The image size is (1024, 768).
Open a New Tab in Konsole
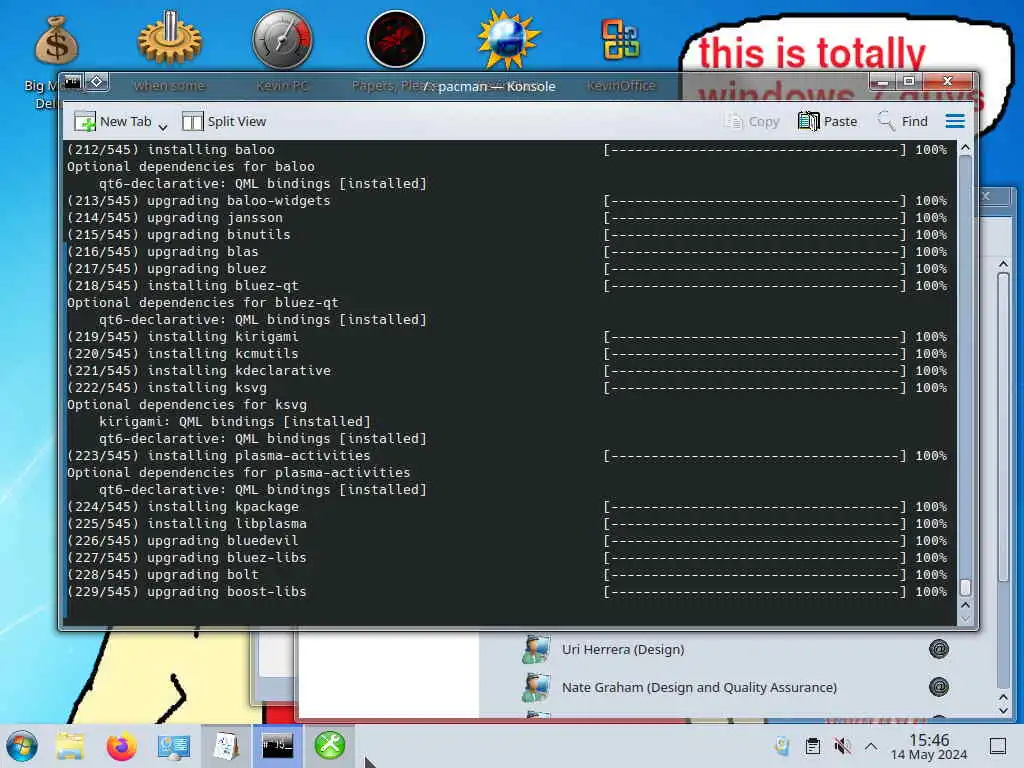pyautogui.click(x=112, y=121)
